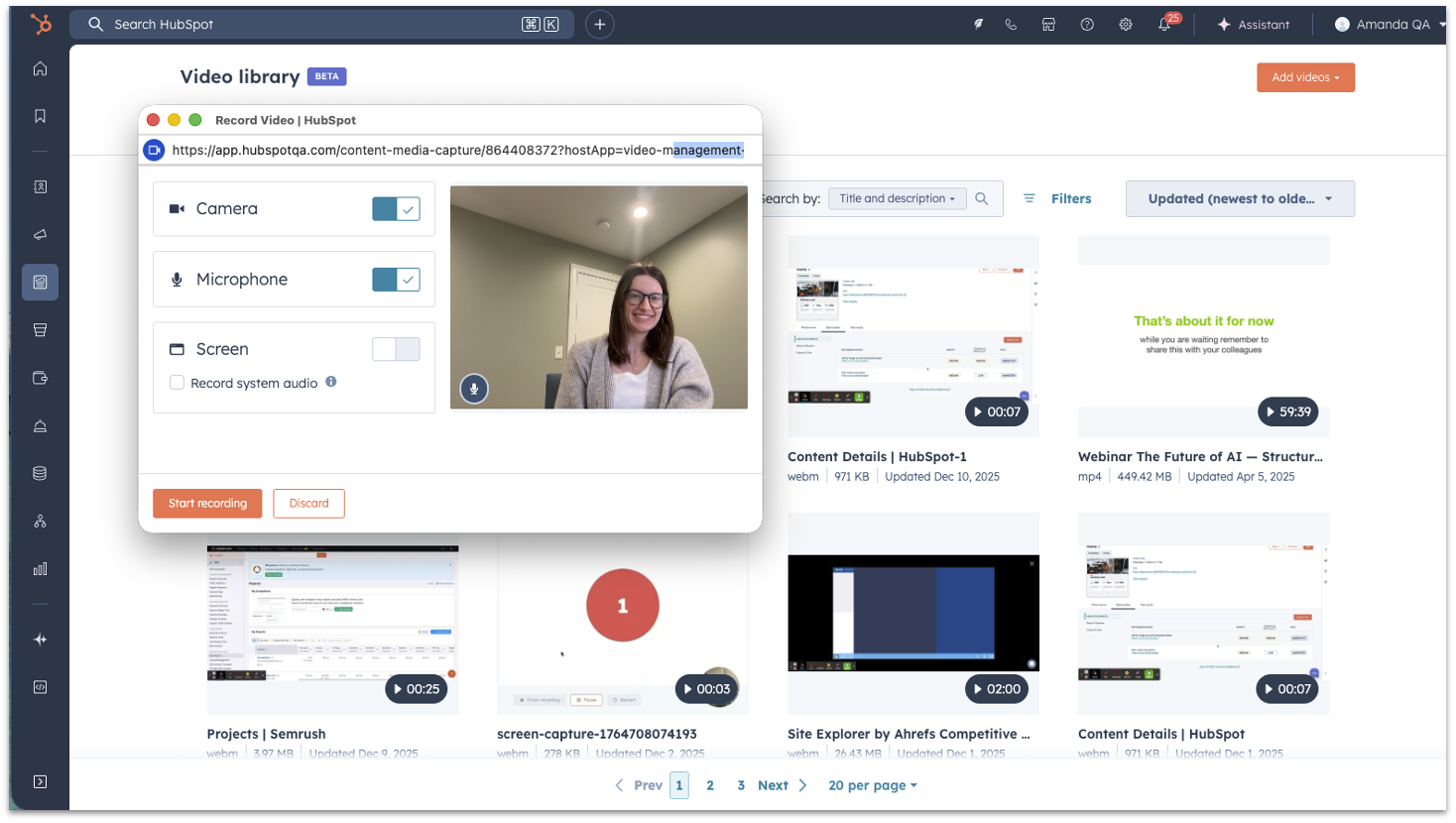Click the camera icon beside the recorder URL
1456x823 pixels.
[154, 150]
